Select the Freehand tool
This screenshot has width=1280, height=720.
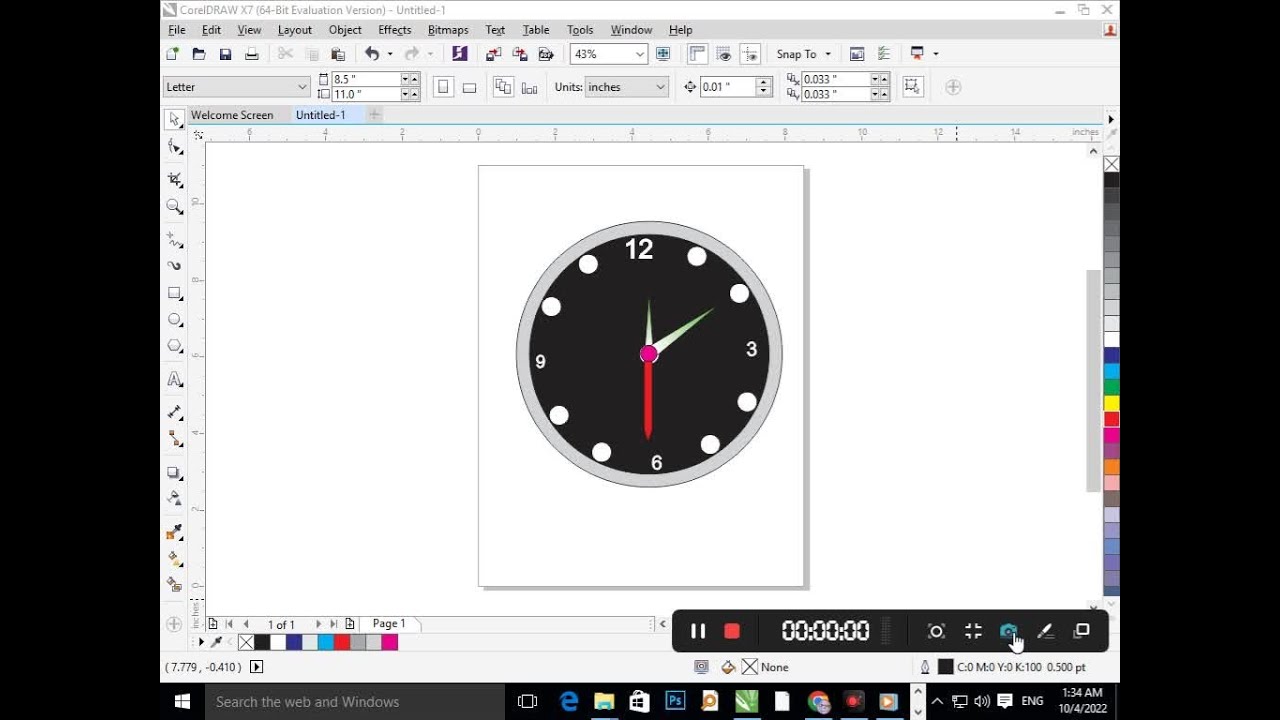[175, 240]
